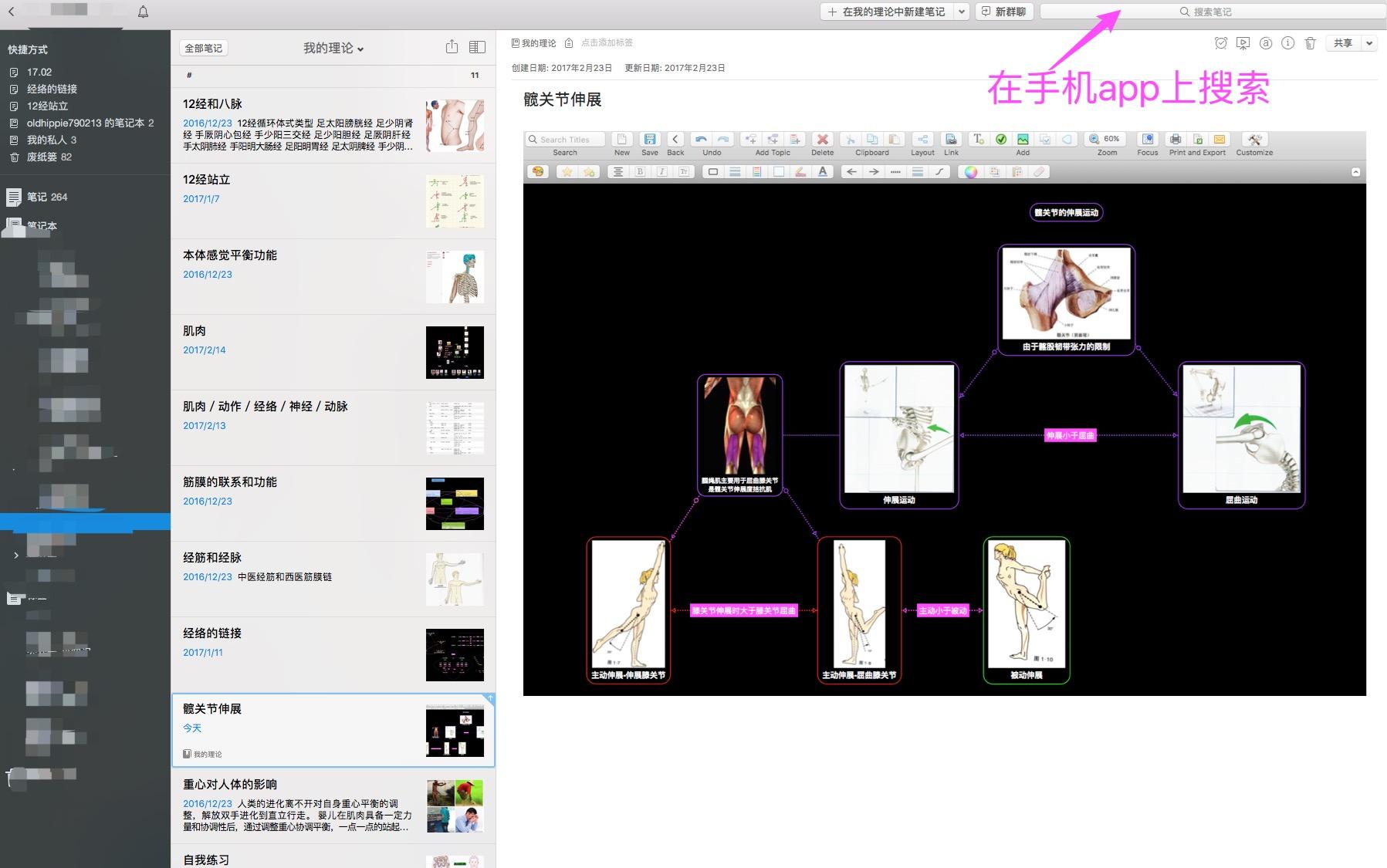The width and height of the screenshot is (1387, 868).
Task: Click 点击添加标签 to add a tag
Action: 607,43
